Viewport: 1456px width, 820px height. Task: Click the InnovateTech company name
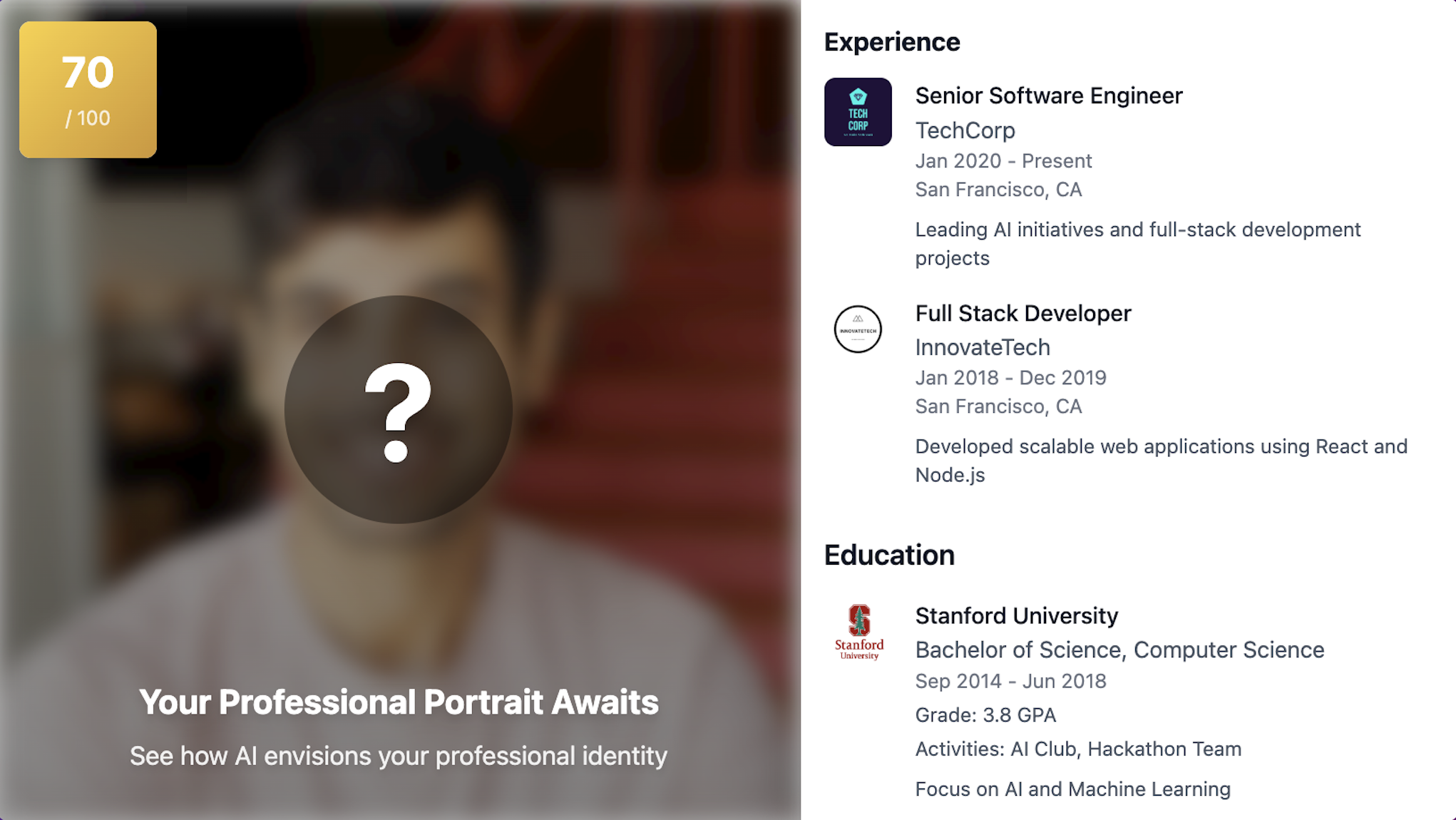click(x=983, y=348)
